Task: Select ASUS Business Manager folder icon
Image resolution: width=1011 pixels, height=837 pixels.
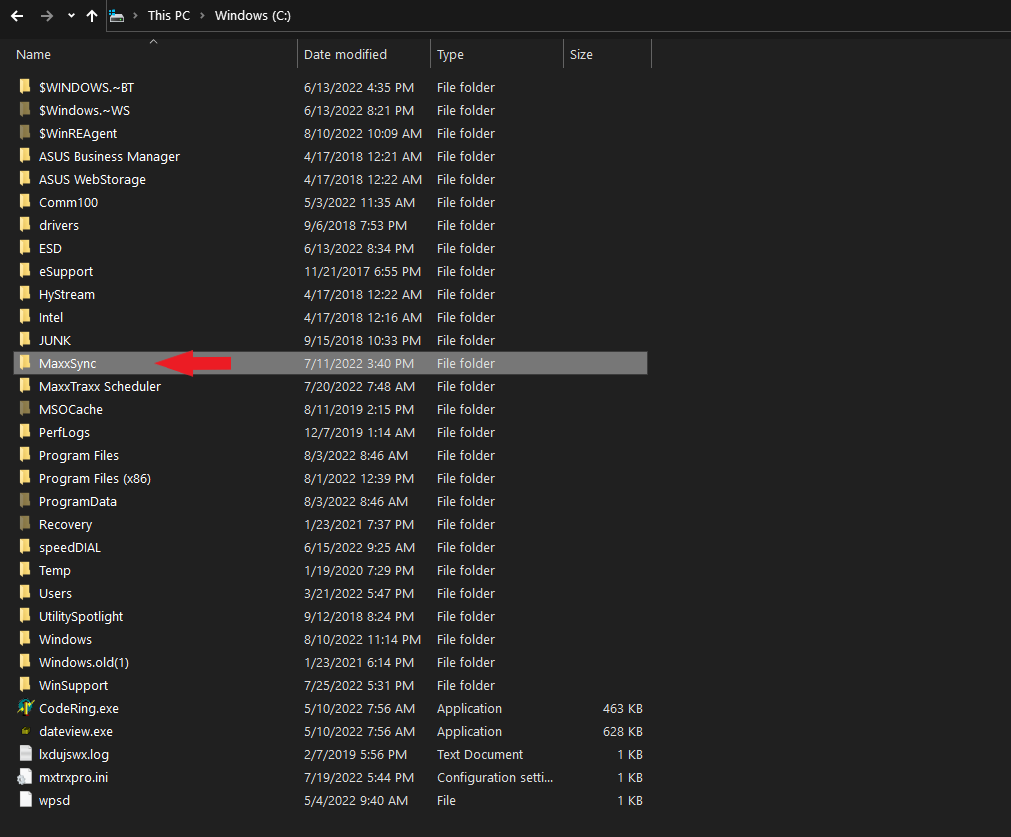Action: pos(25,155)
